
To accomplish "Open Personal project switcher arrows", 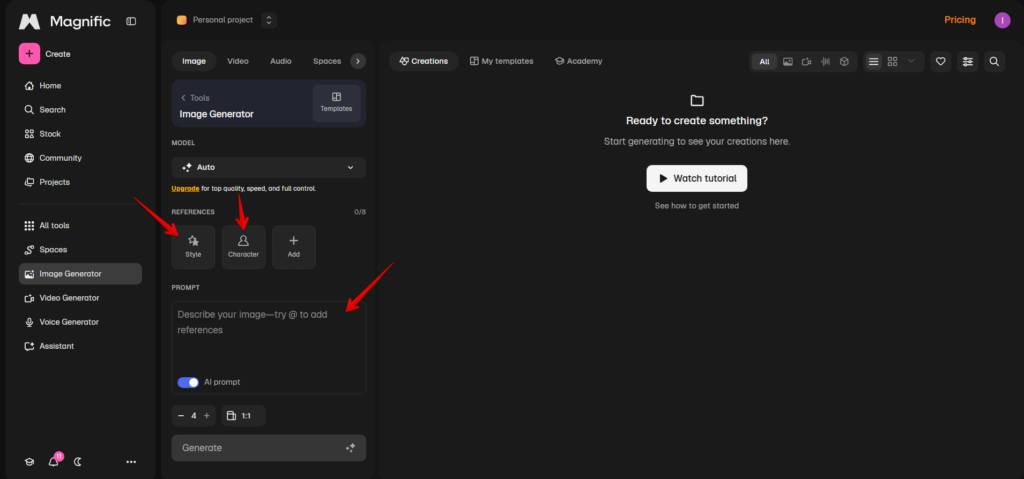I will click(269, 20).
